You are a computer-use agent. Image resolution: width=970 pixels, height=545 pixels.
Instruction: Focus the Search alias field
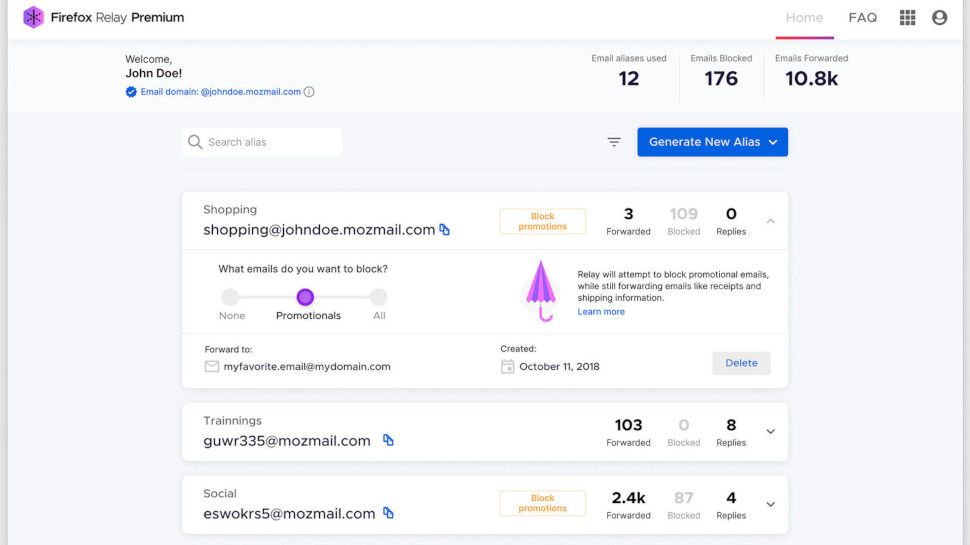[x=270, y=142]
